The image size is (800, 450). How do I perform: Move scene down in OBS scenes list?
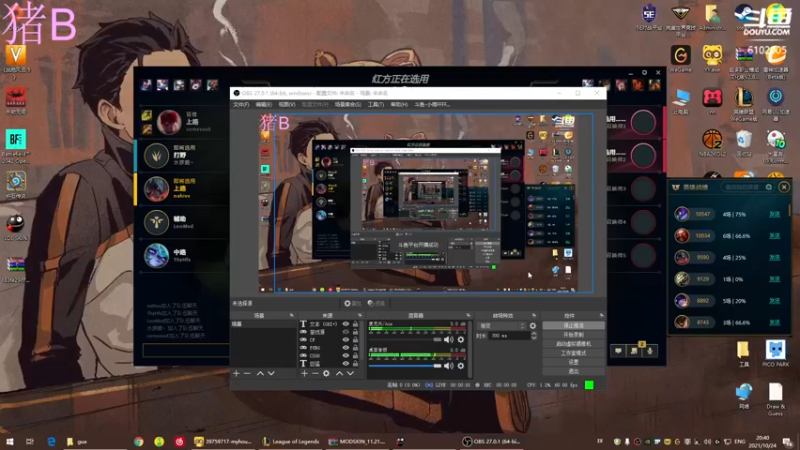(271, 373)
